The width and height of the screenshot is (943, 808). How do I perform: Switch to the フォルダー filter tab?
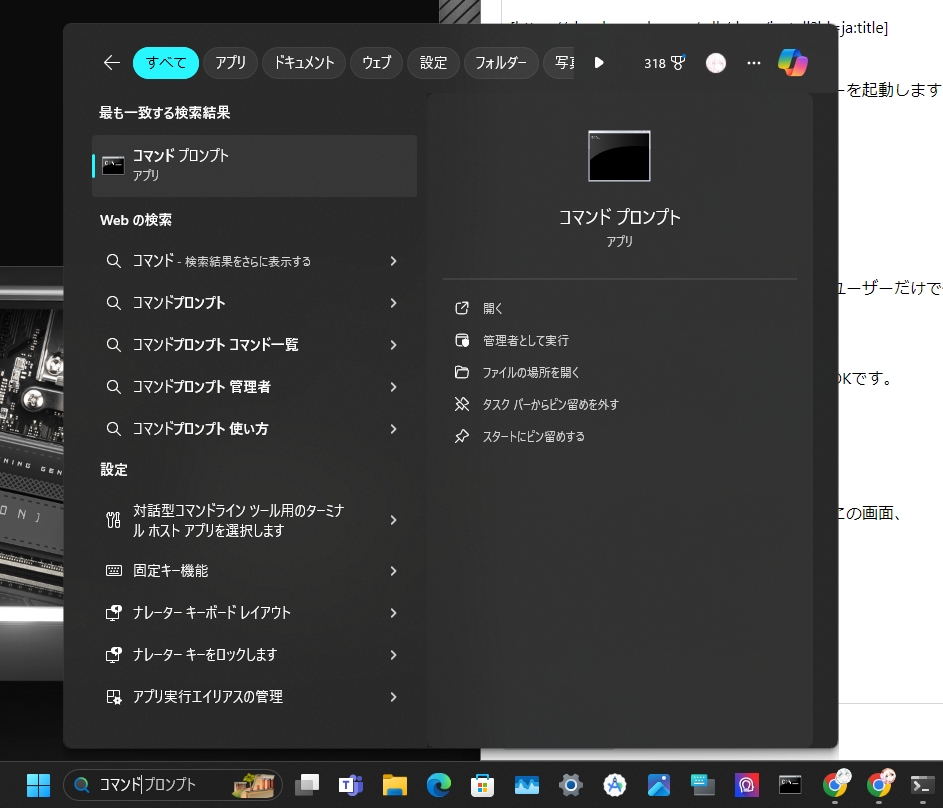click(x=501, y=63)
